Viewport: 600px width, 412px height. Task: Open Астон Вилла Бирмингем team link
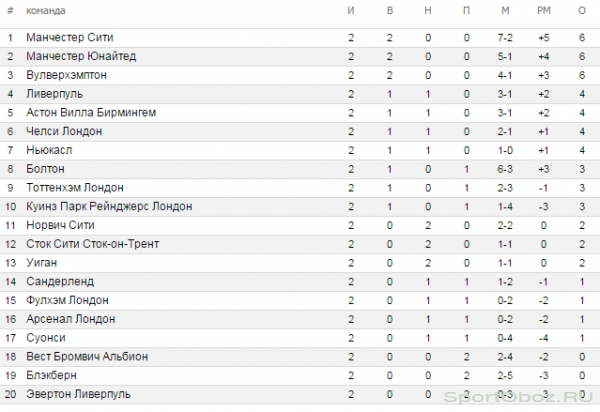click(x=91, y=112)
